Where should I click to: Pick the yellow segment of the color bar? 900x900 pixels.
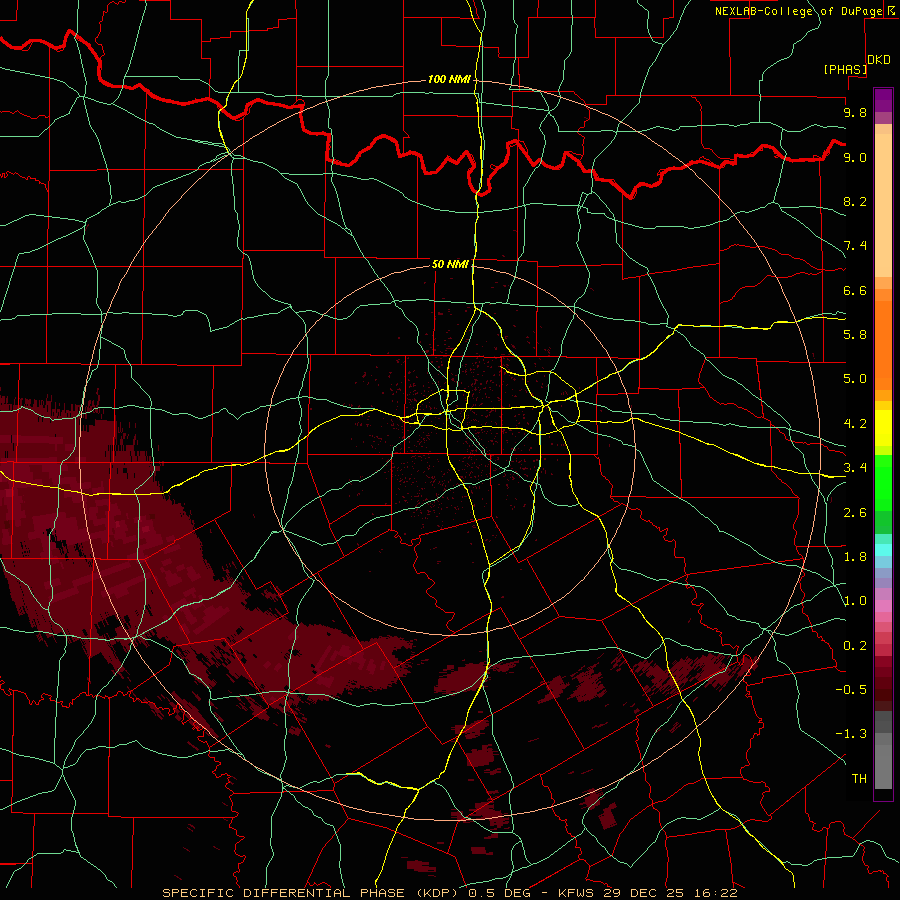883,428
